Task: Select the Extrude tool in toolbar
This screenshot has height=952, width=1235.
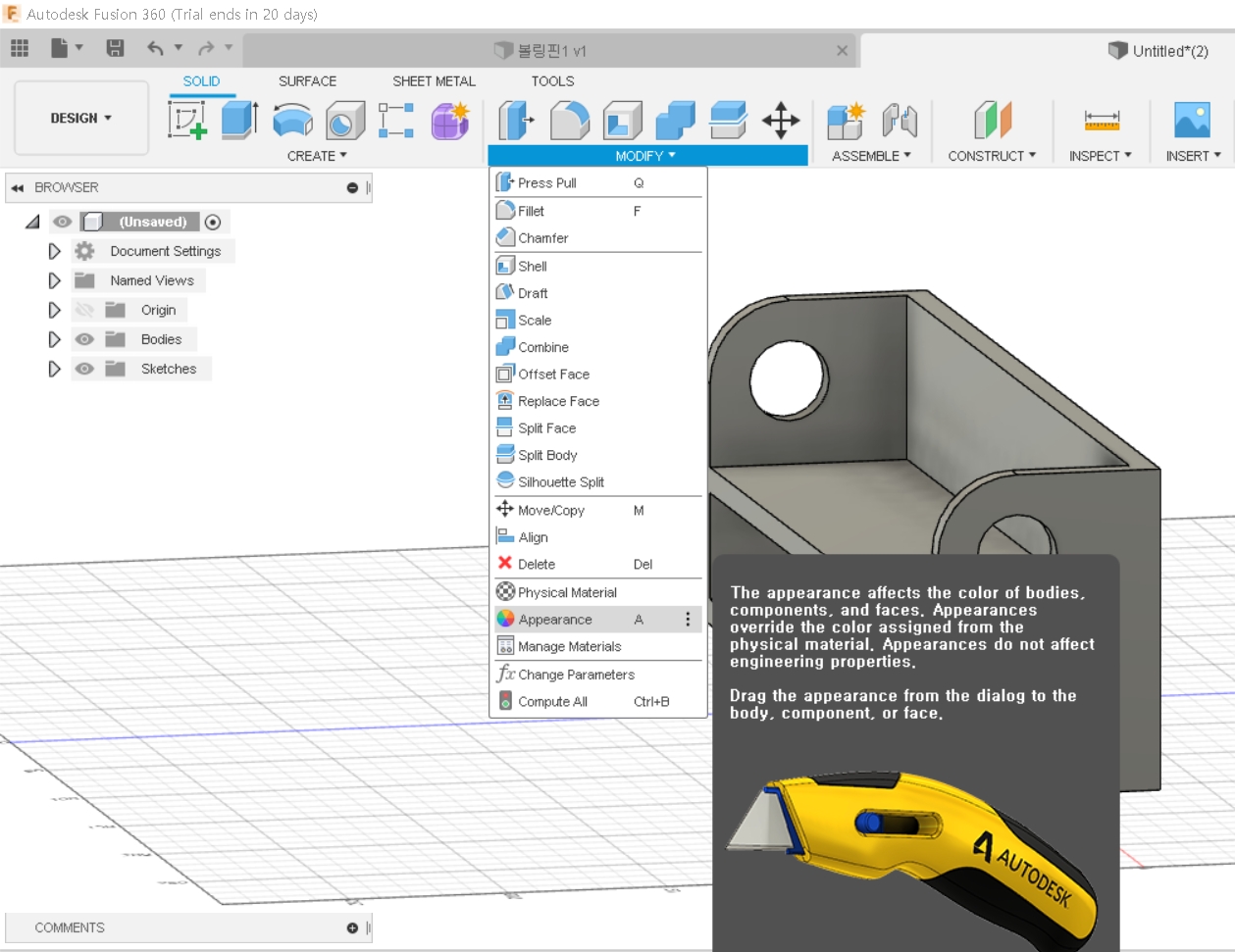Action: tap(239, 121)
